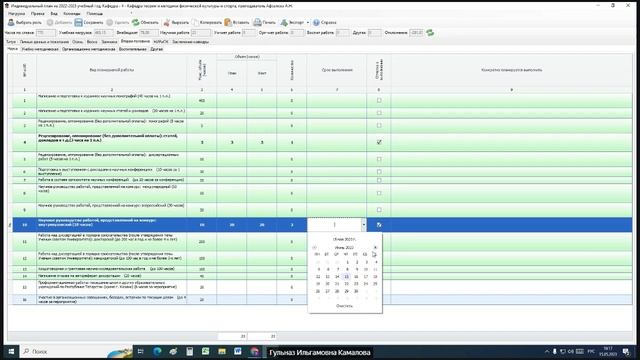The width and height of the screenshot is (640, 360).
Task: Uncheck completion checkbox in row 4
Action: point(379,142)
